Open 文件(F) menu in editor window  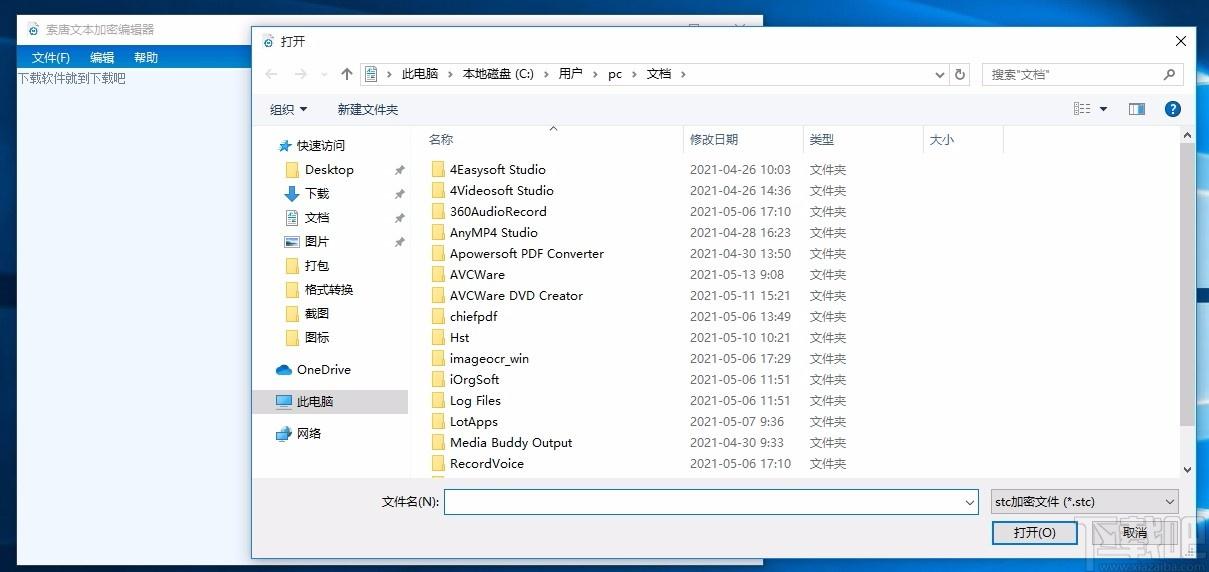[x=51, y=58]
